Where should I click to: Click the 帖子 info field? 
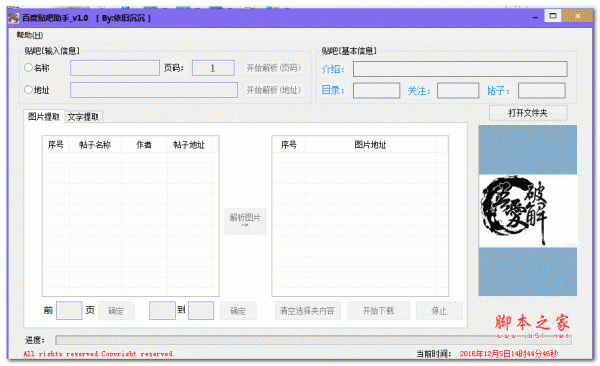pos(541,91)
